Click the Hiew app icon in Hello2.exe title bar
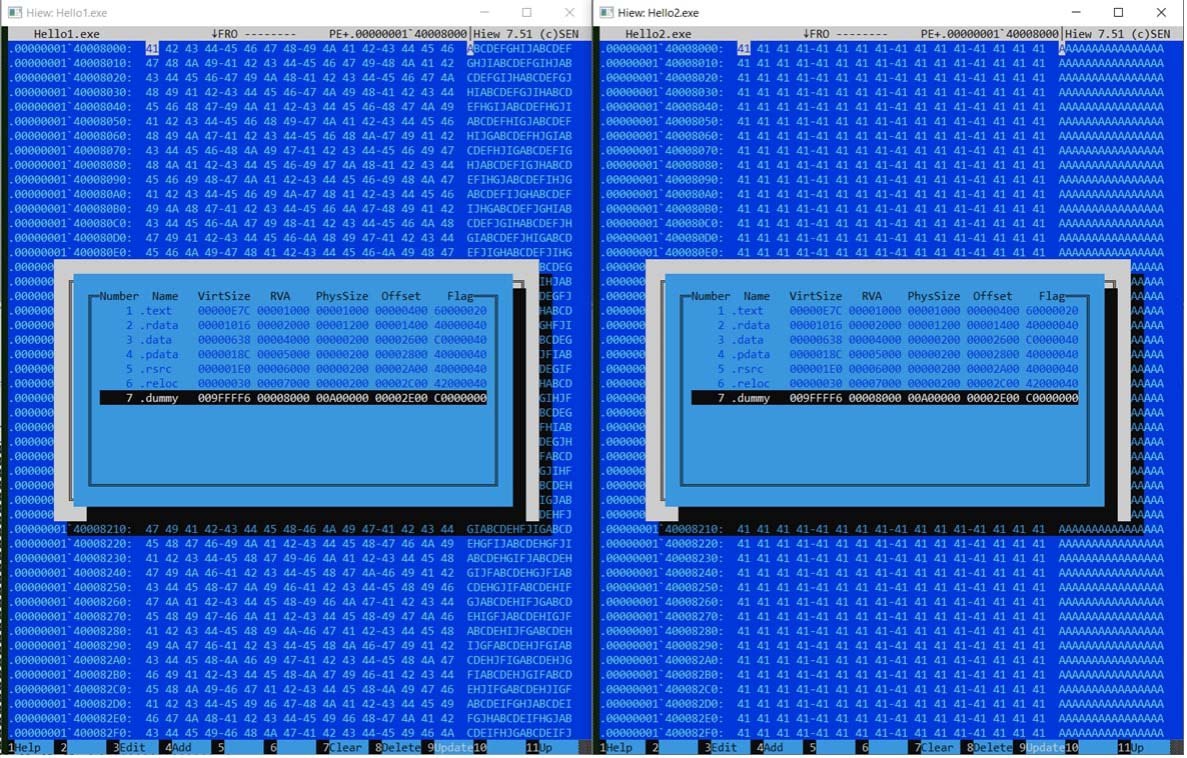1187x758 pixels. [606, 13]
